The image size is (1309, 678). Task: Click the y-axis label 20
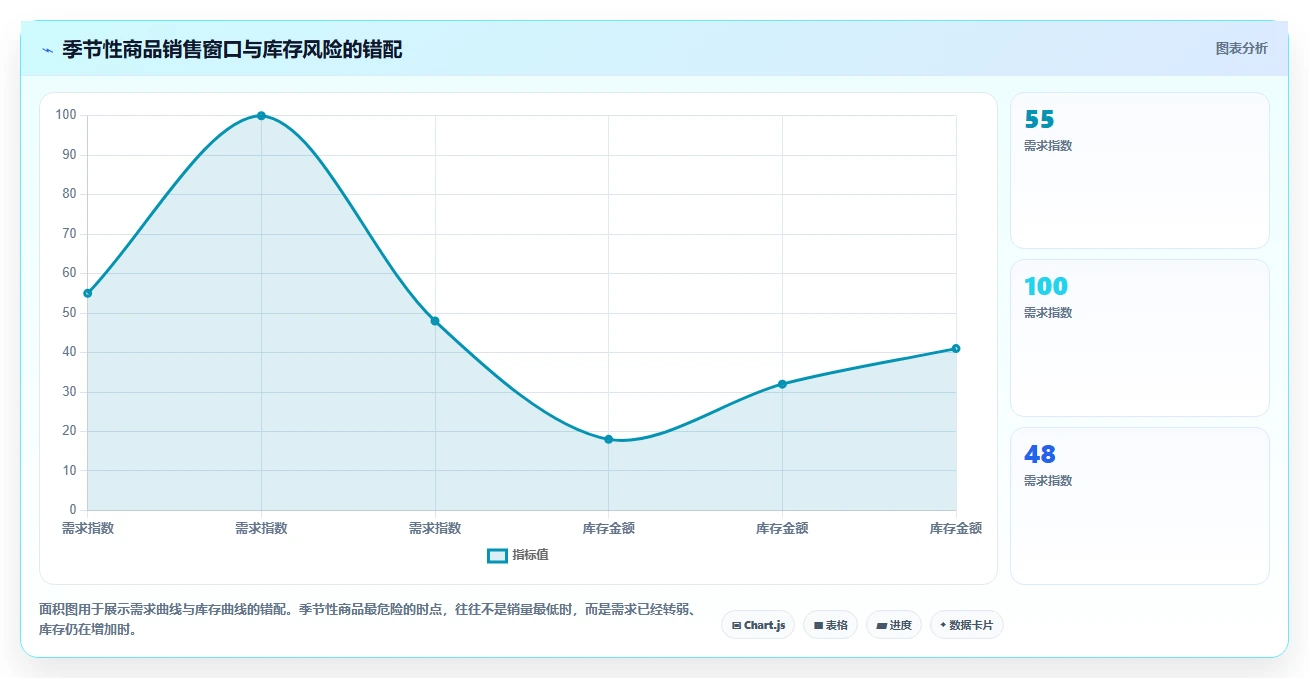67,431
